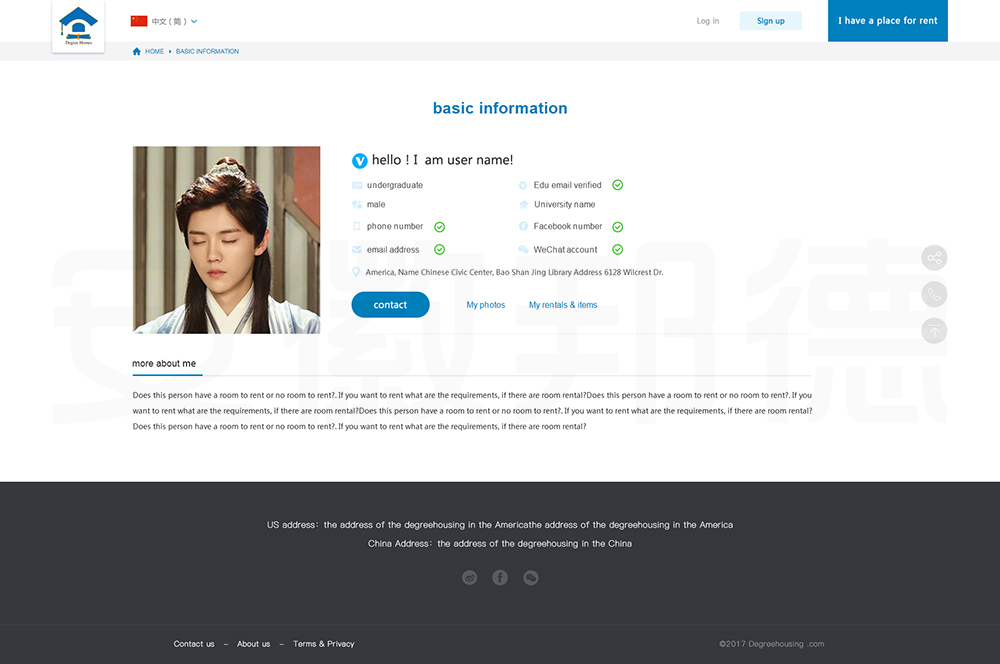Click the user profile photo

(x=226, y=240)
